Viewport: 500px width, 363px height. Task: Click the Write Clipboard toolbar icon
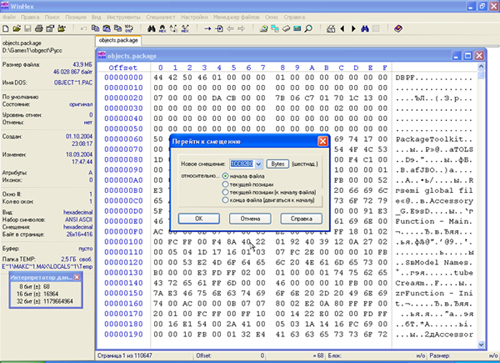pyautogui.click(x=107, y=29)
